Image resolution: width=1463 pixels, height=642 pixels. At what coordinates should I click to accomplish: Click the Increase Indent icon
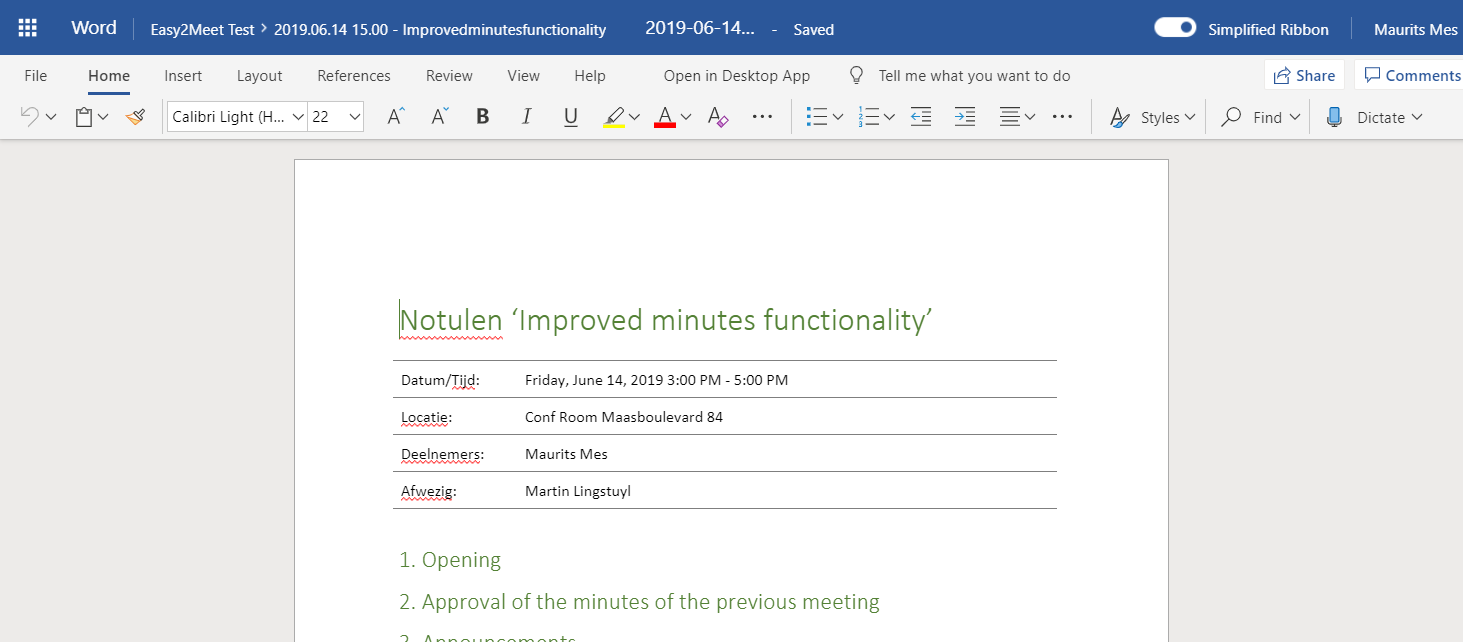coord(965,117)
